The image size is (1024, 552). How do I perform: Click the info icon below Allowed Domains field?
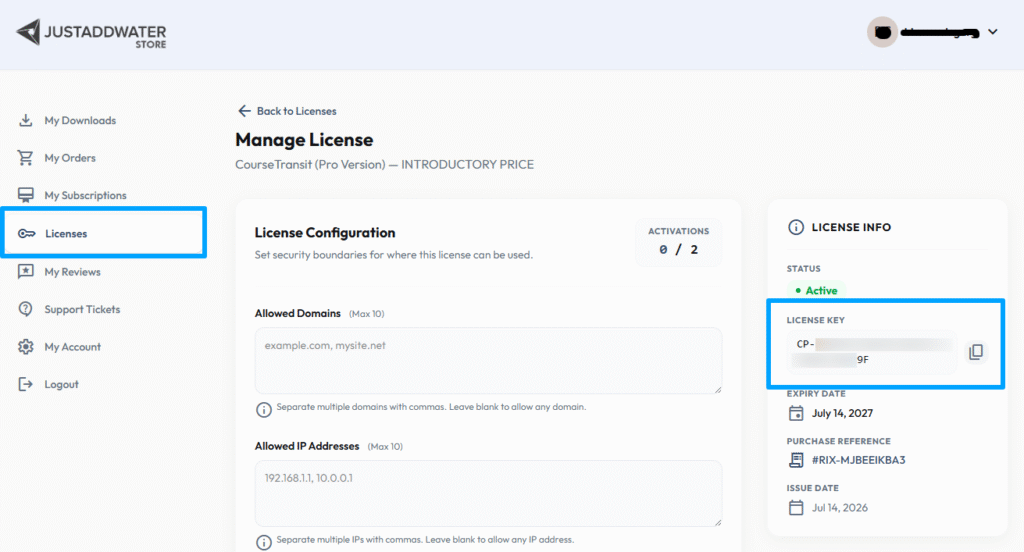click(263, 410)
